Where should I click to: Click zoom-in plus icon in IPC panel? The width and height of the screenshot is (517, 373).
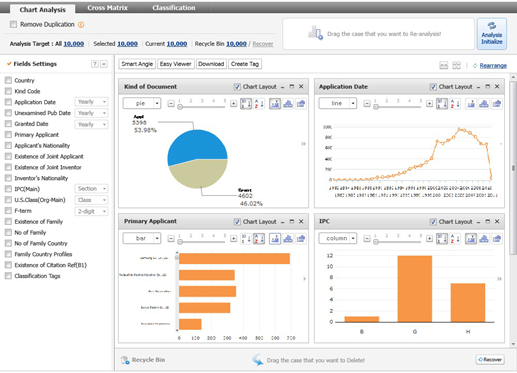click(x=429, y=239)
